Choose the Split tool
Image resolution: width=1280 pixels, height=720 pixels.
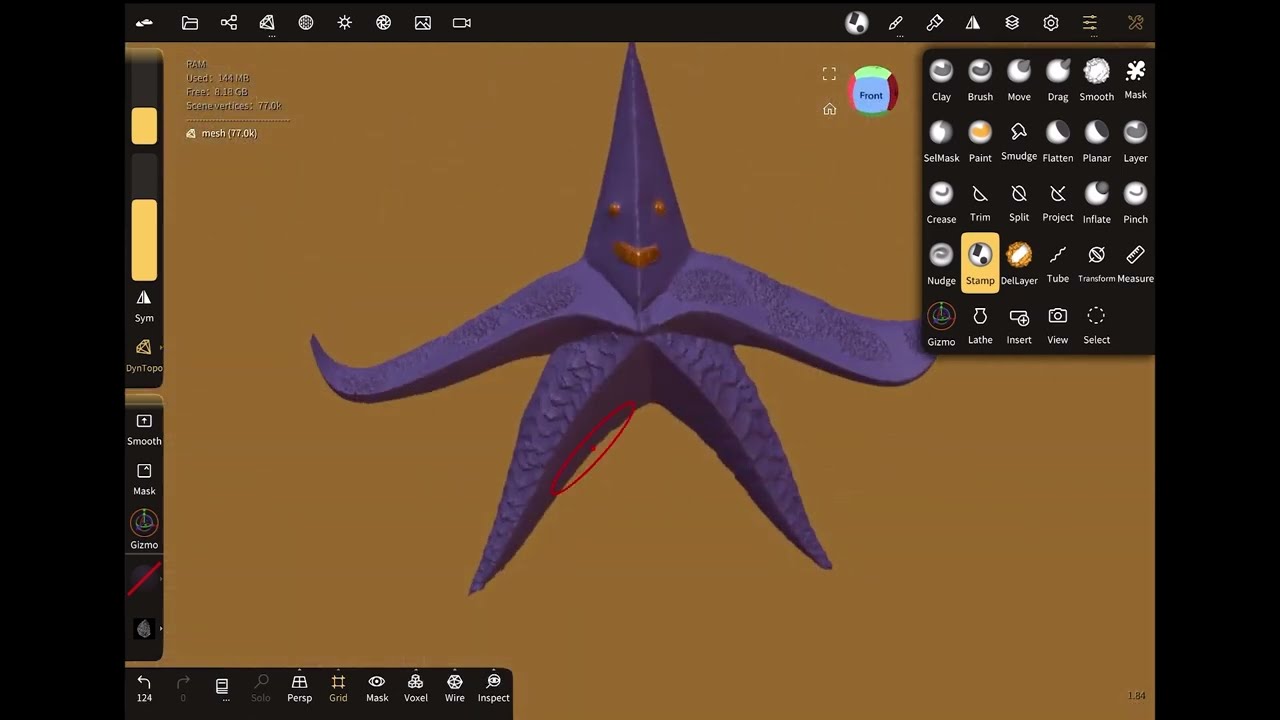tap(1019, 203)
